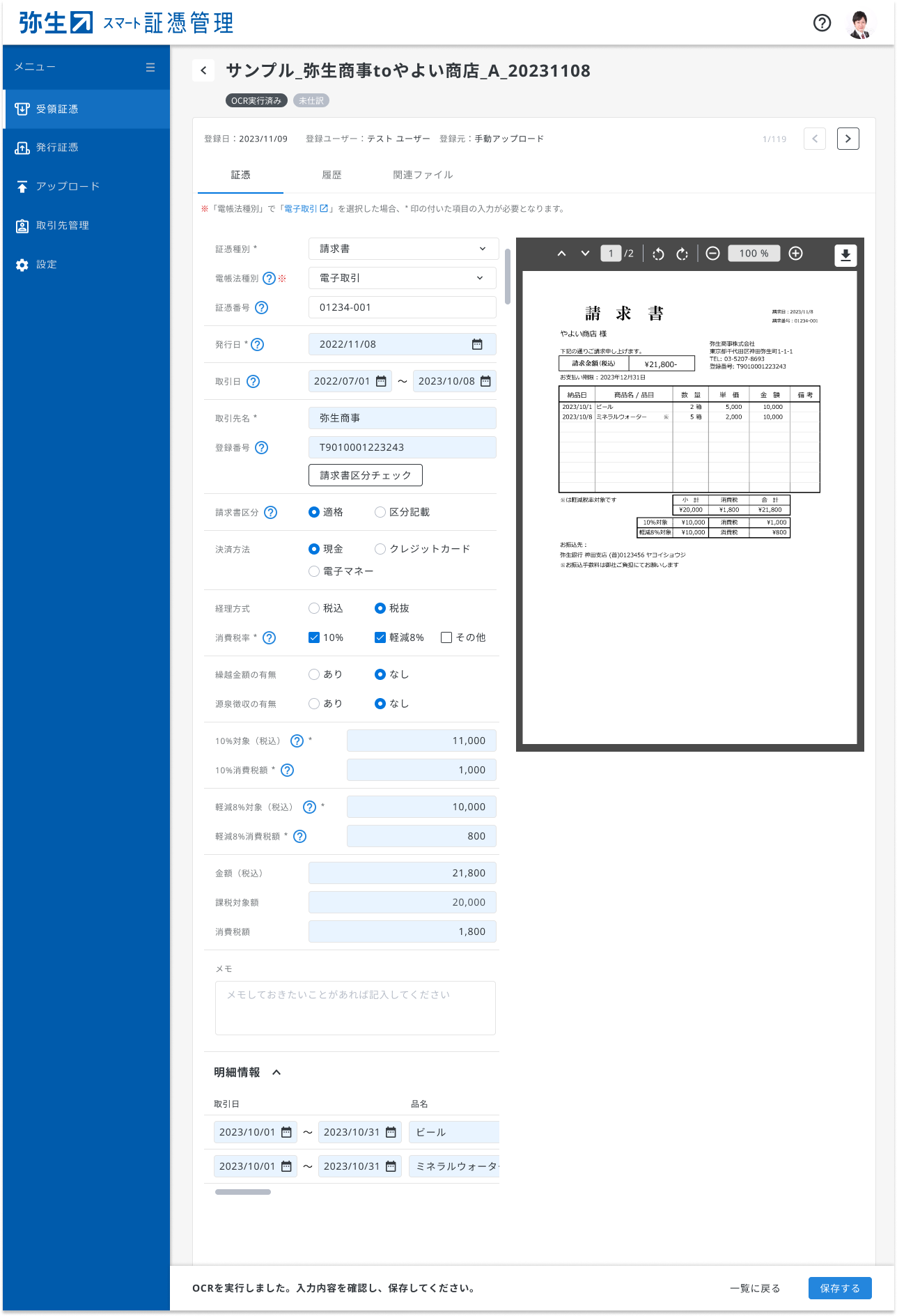
Task: Show help for 消費税率
Action: [x=269, y=637]
